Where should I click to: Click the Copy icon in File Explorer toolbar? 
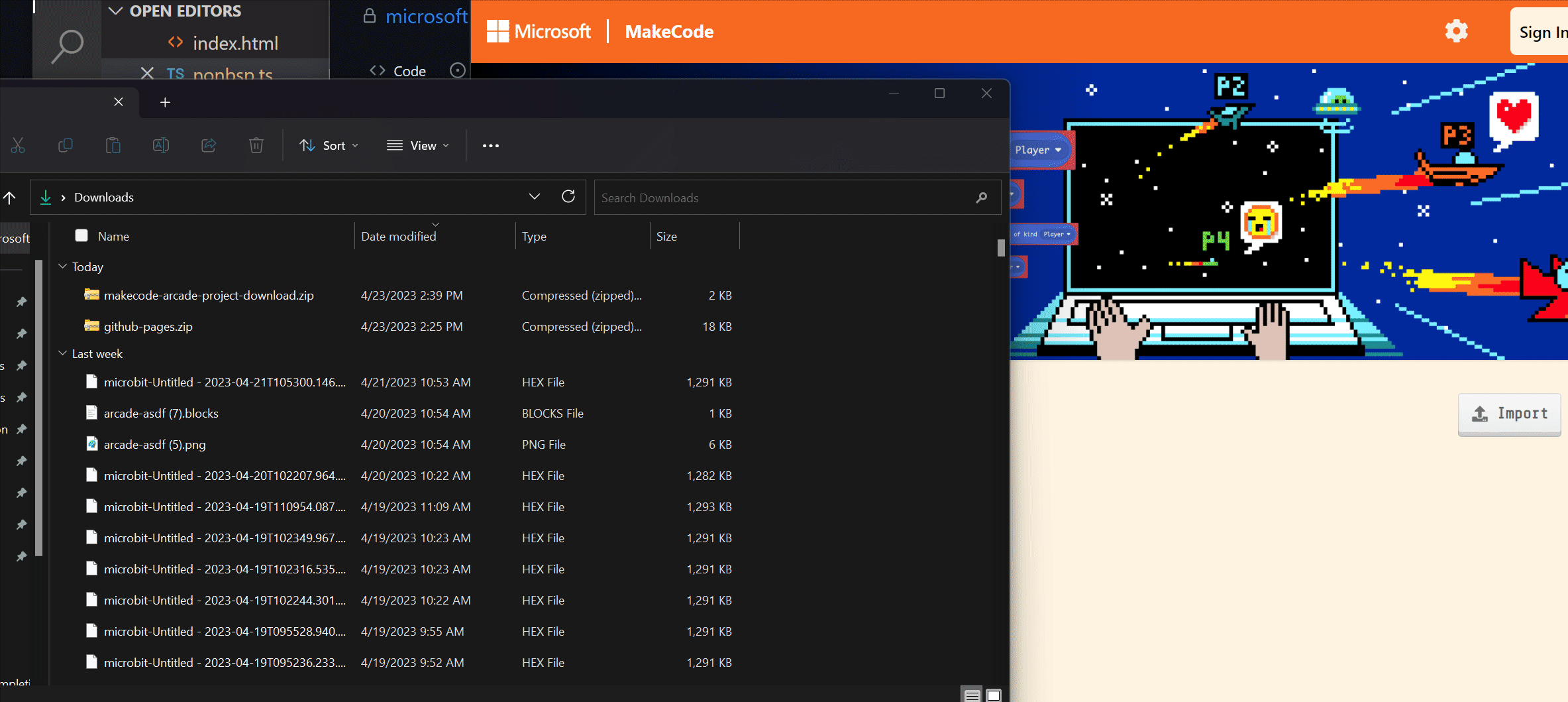pos(66,145)
